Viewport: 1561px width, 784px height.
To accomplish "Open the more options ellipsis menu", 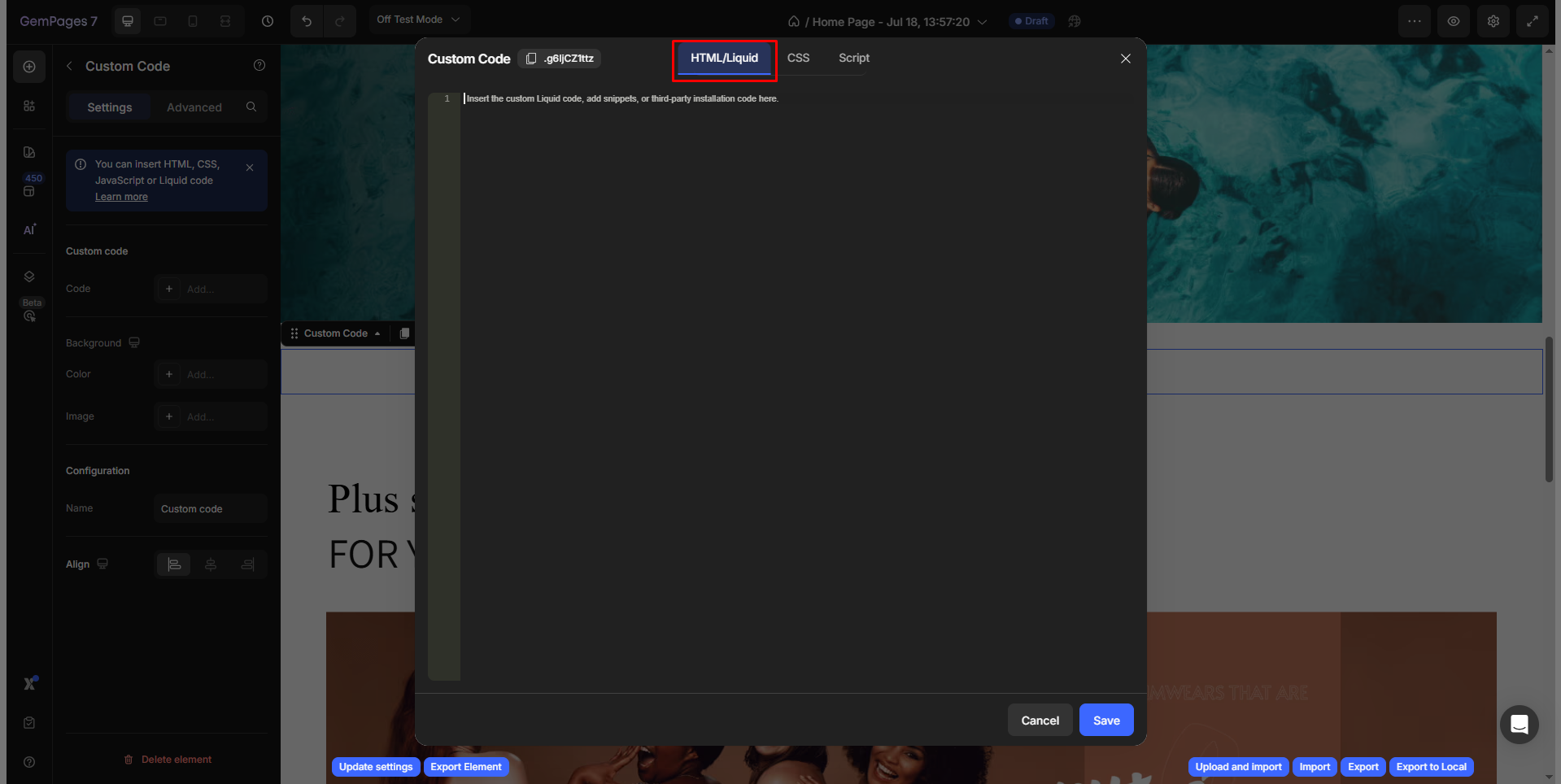I will 1415,21.
